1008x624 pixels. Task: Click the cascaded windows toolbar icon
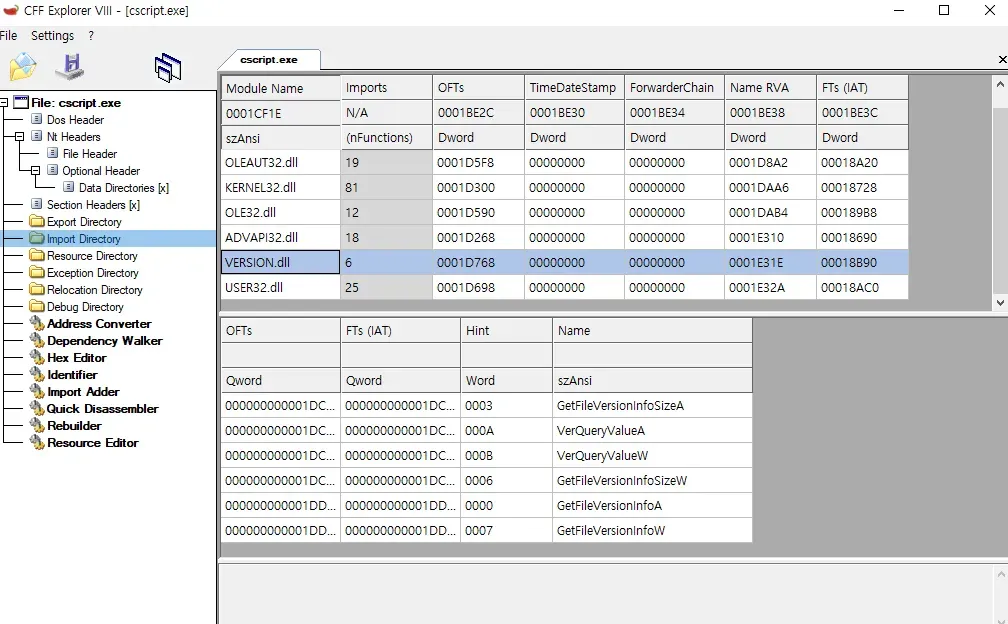[168, 67]
